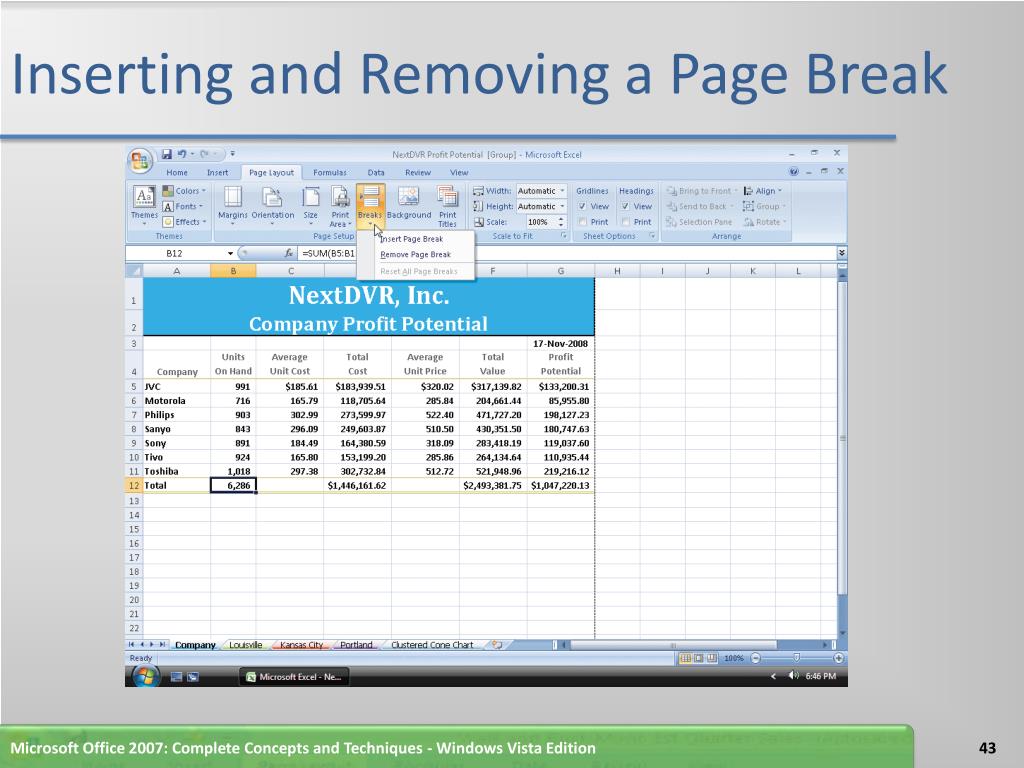Switch to Page Layout view icon
Viewport: 1024px width, 768px height.
tap(698, 658)
